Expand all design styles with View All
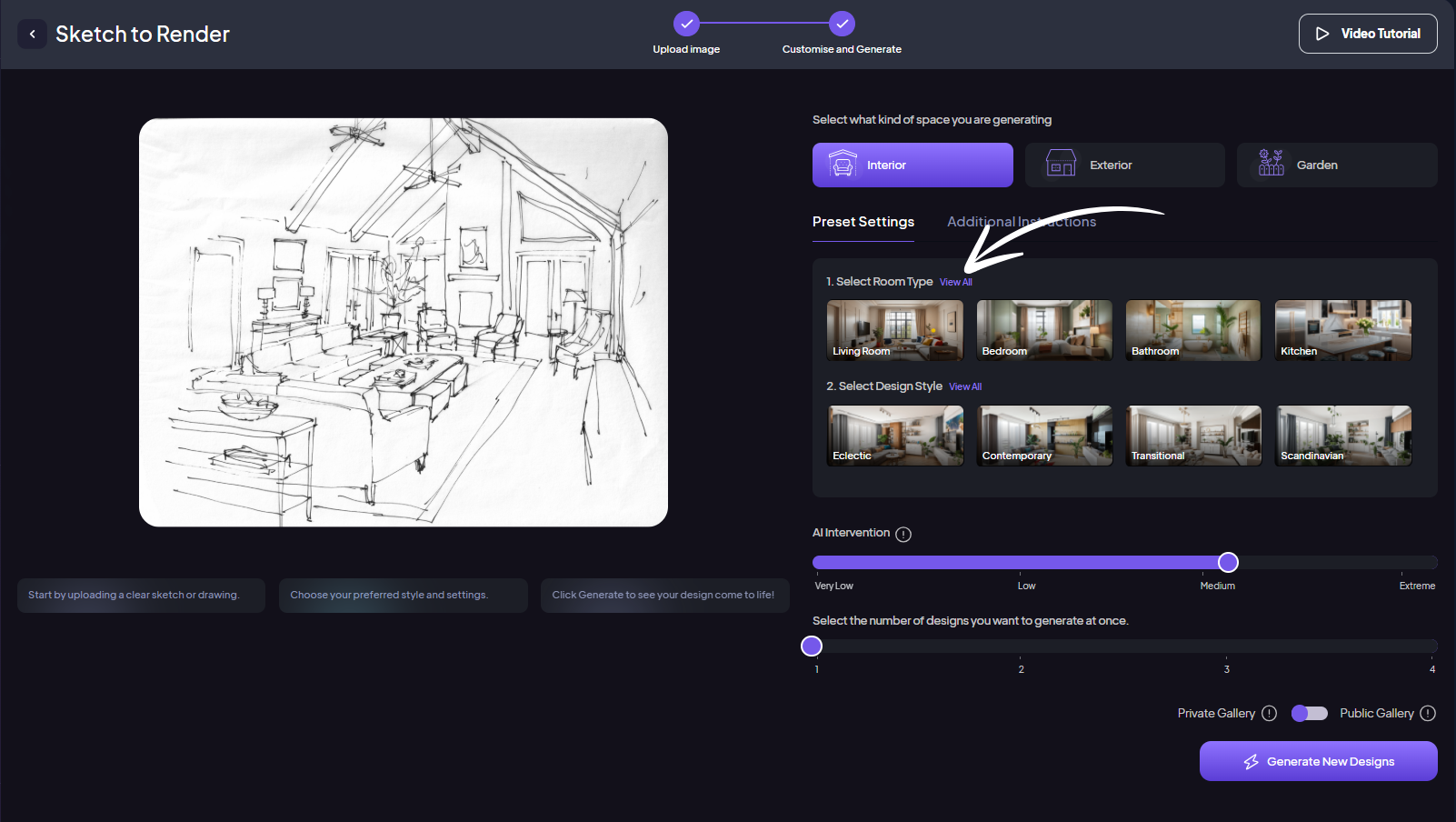Viewport: 1456px width, 822px height. point(965,387)
